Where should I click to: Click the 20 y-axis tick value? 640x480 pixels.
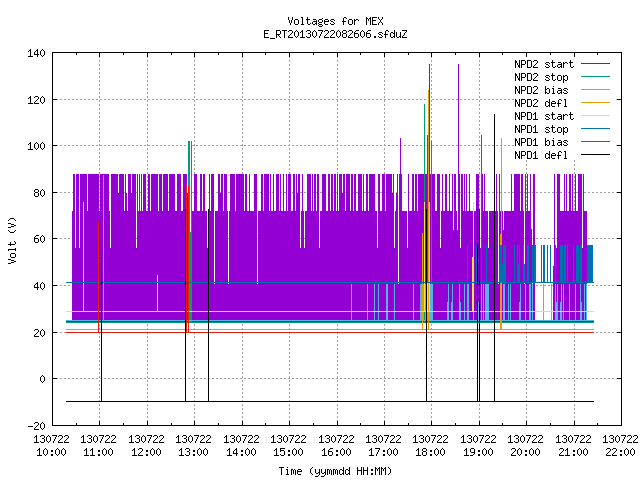pos(40,333)
